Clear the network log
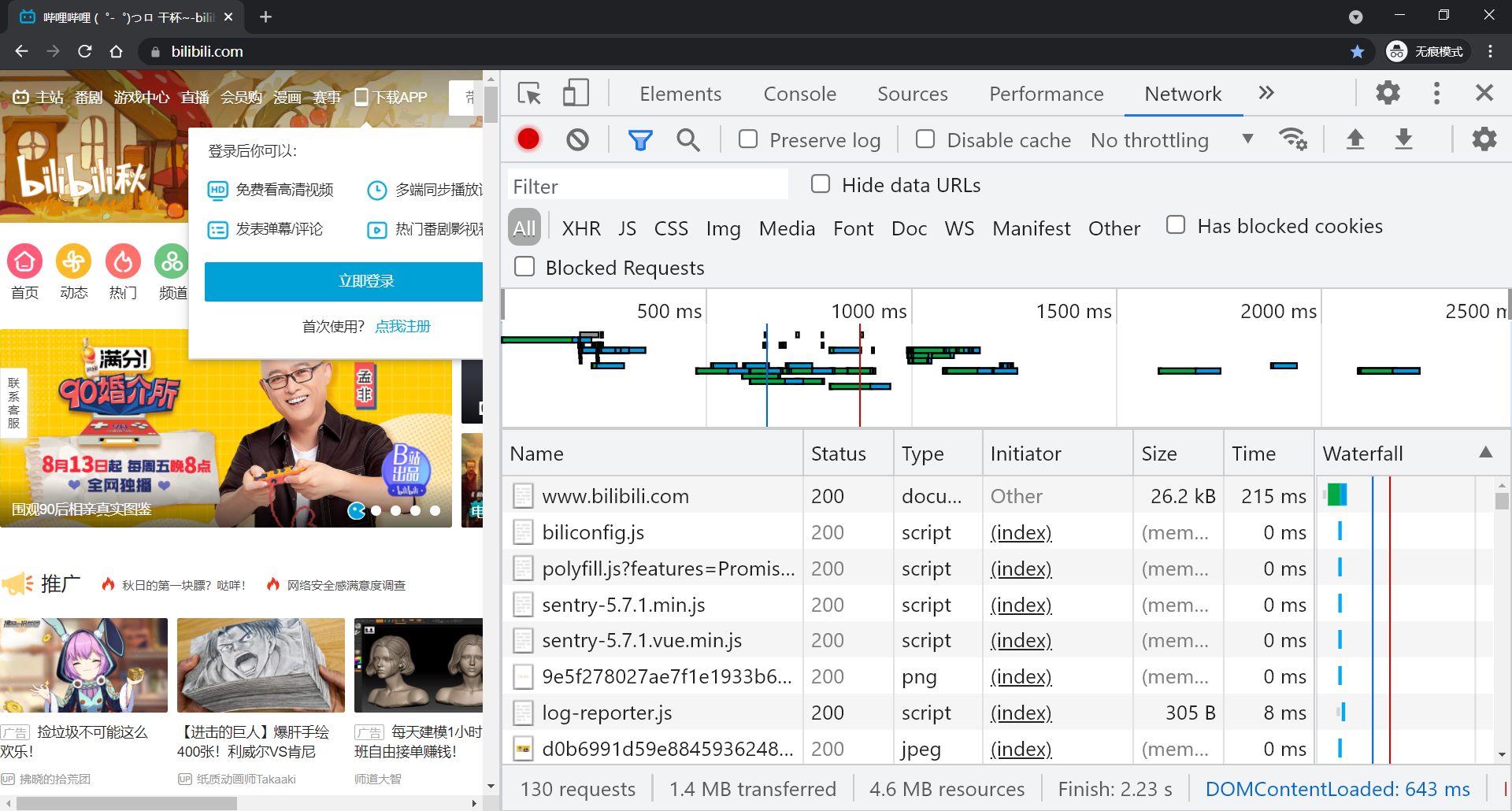1512x811 pixels. point(577,139)
